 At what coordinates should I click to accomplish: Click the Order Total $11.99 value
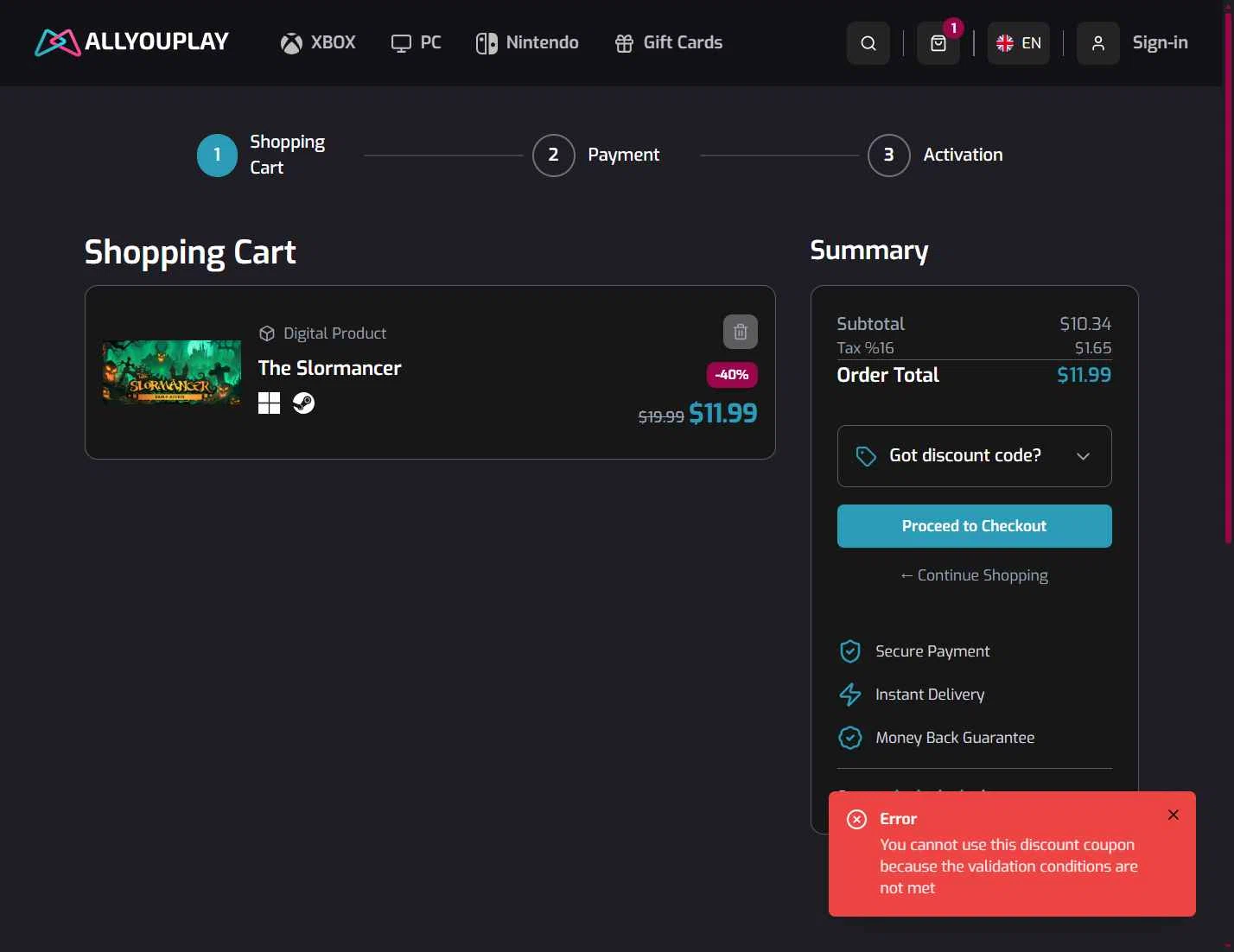pyautogui.click(x=1084, y=375)
